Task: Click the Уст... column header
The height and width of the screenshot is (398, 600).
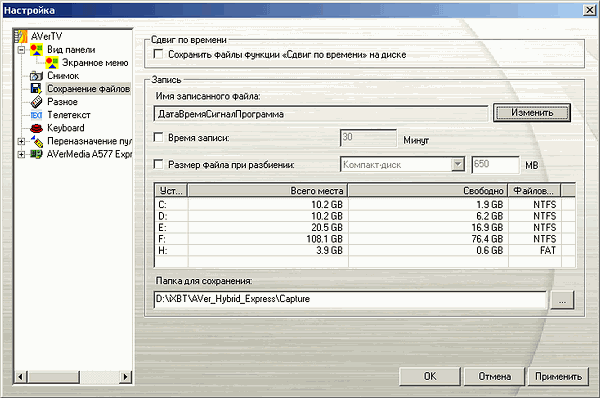Action: (171, 191)
